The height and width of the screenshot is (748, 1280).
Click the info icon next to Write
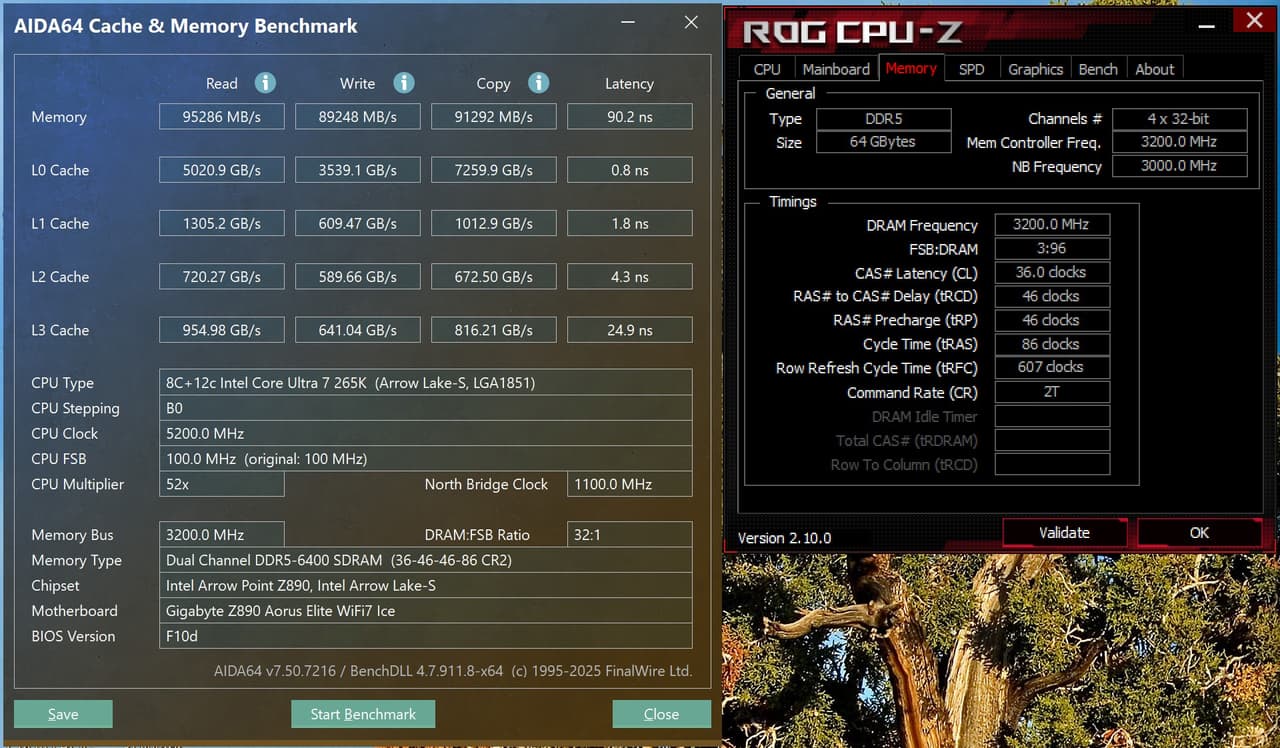[x=403, y=83]
